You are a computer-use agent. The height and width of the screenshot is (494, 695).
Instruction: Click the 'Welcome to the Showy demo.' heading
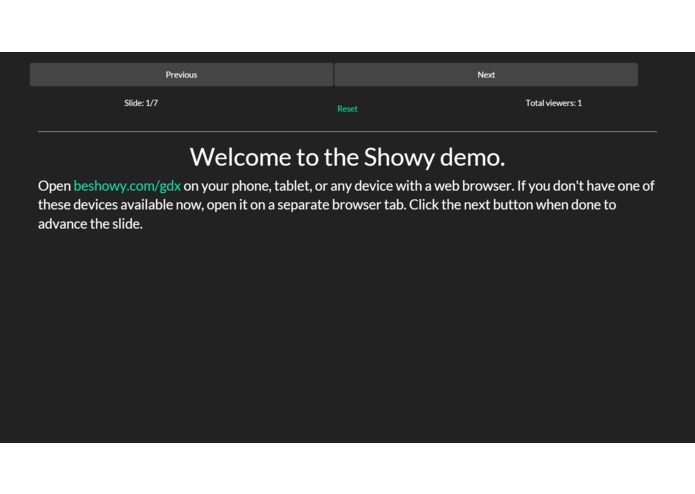tap(348, 157)
